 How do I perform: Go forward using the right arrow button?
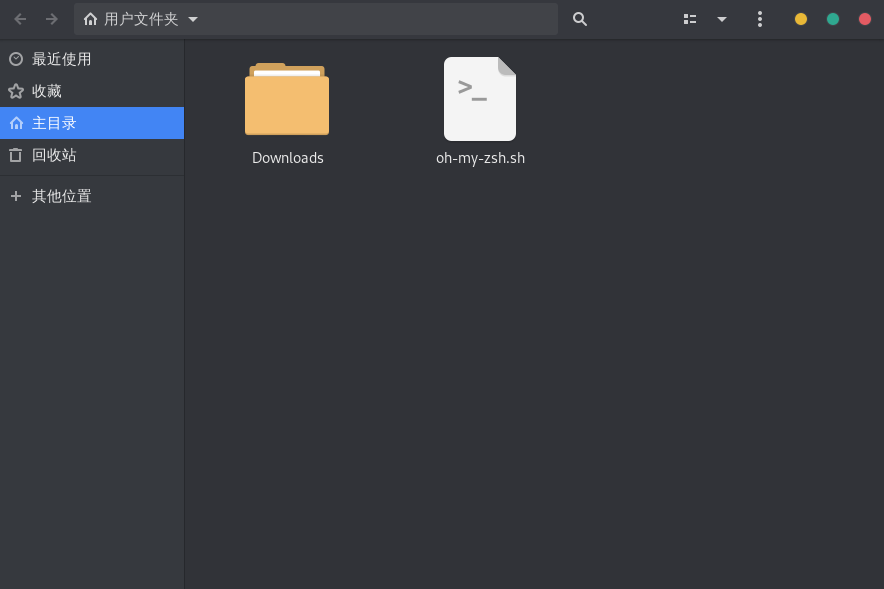pos(52,19)
